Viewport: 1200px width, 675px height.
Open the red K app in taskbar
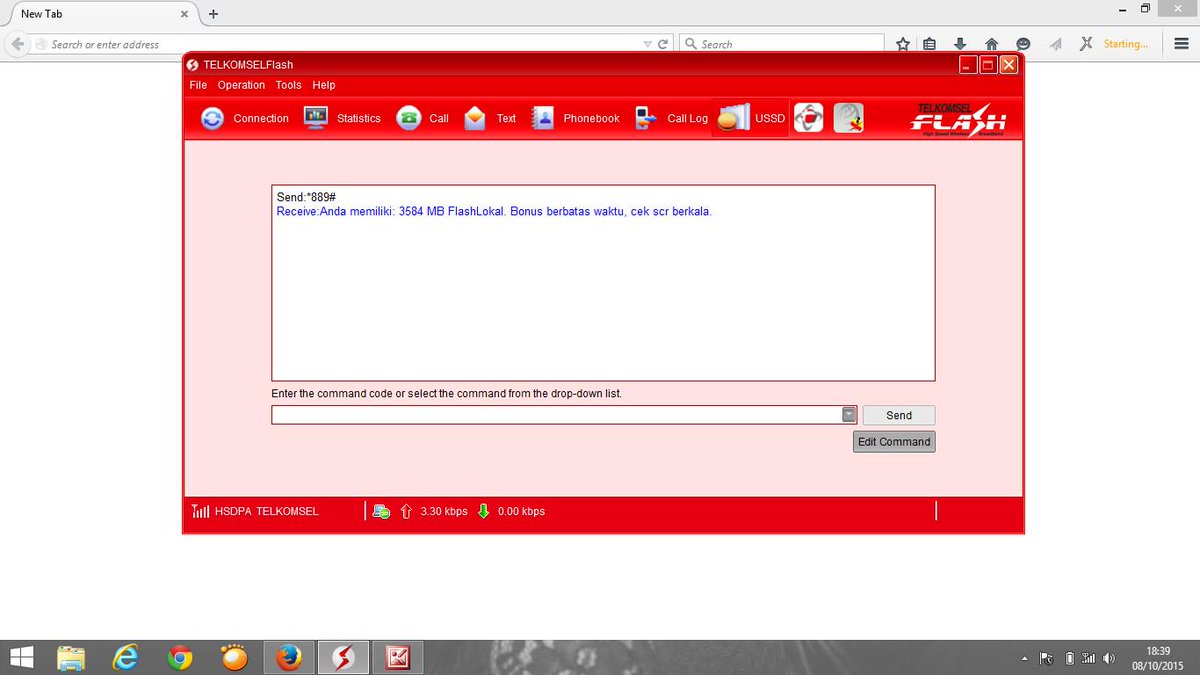tap(397, 657)
